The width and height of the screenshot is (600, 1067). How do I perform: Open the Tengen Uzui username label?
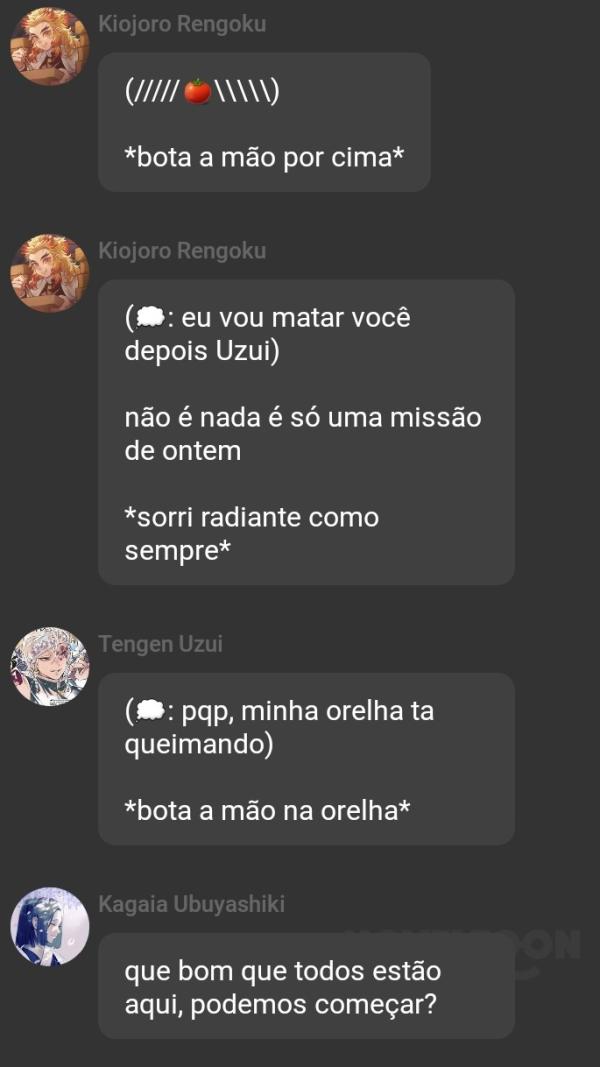point(161,644)
